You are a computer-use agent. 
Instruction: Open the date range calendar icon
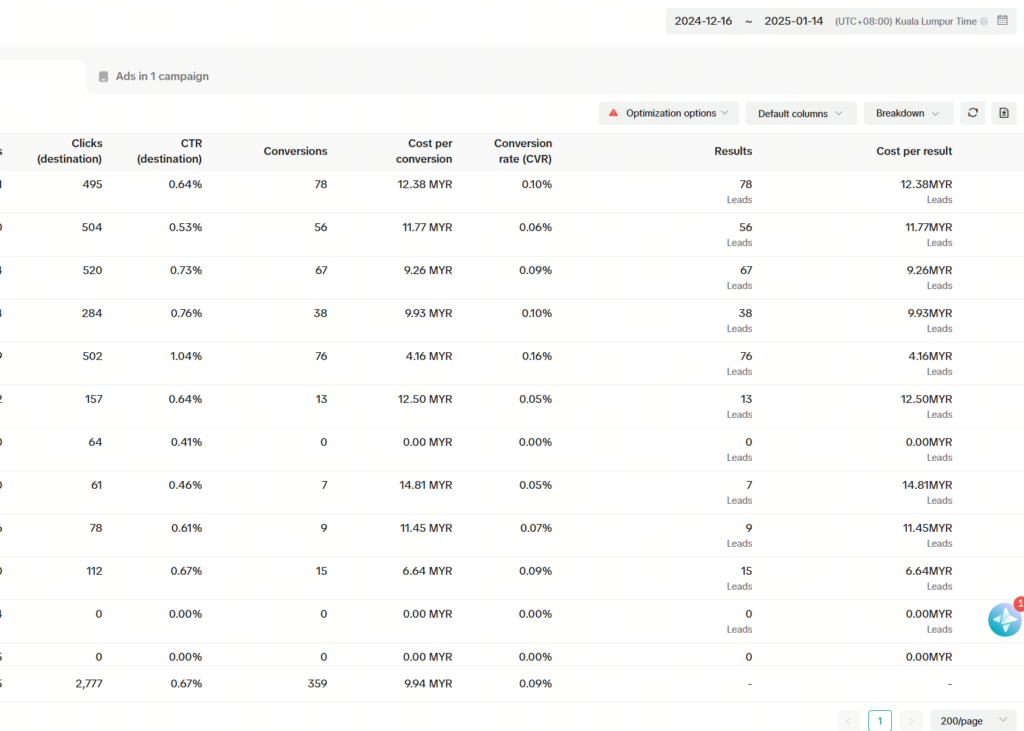pos(1002,21)
